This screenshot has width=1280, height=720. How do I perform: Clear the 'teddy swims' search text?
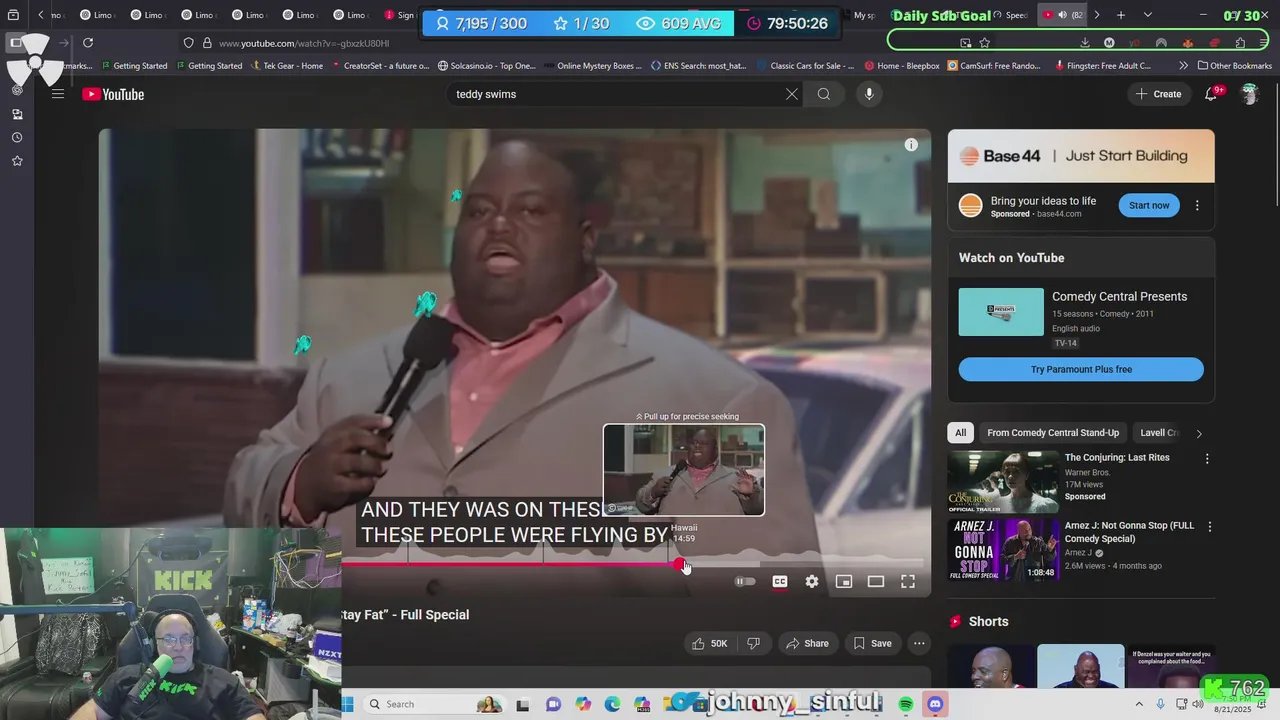(792, 94)
